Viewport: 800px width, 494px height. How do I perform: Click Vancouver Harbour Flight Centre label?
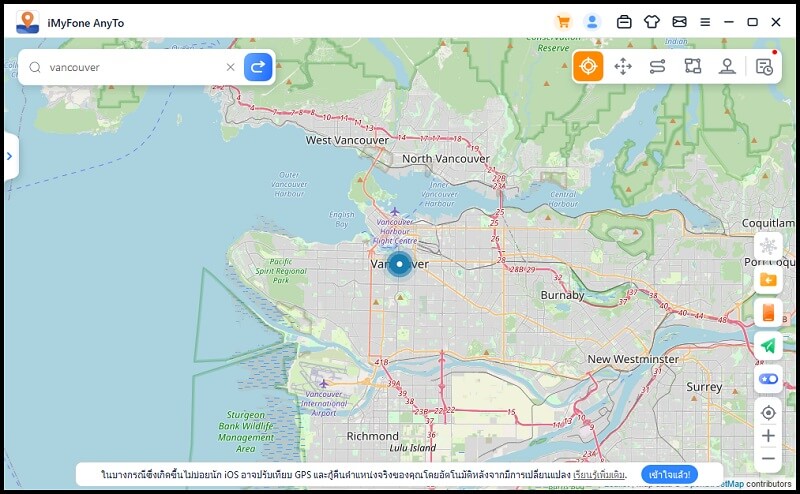[395, 231]
